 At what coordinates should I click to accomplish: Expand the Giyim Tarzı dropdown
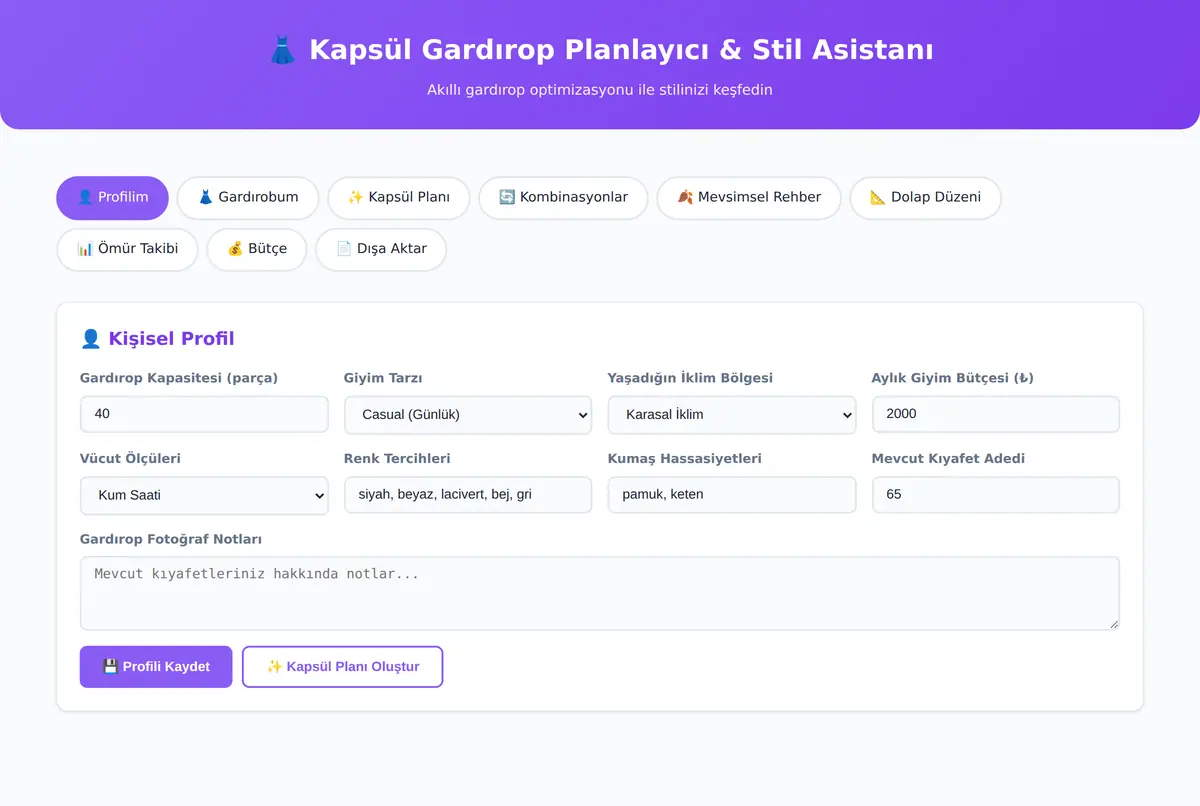468,415
